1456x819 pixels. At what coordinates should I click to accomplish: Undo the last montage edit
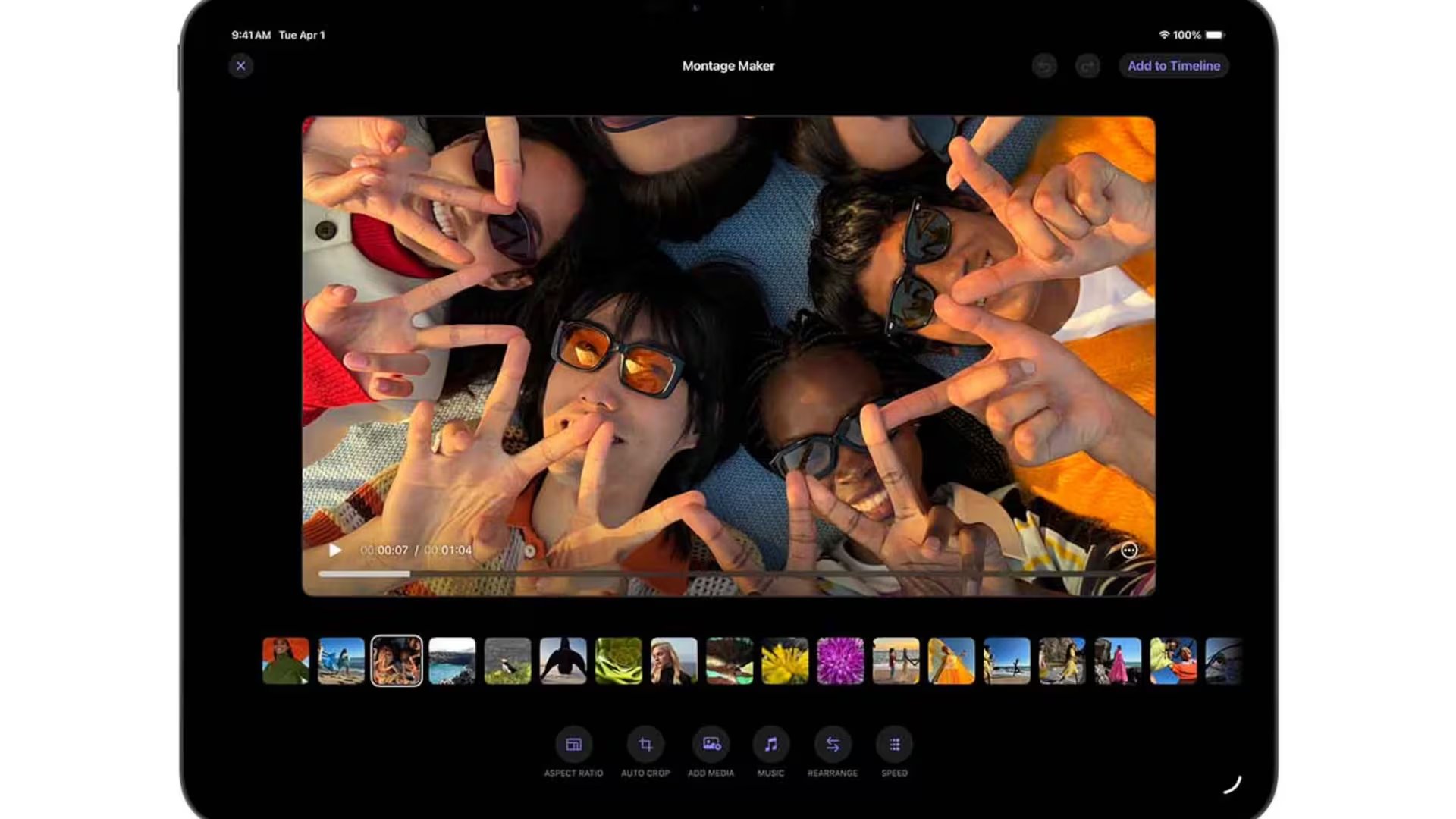click(x=1044, y=66)
